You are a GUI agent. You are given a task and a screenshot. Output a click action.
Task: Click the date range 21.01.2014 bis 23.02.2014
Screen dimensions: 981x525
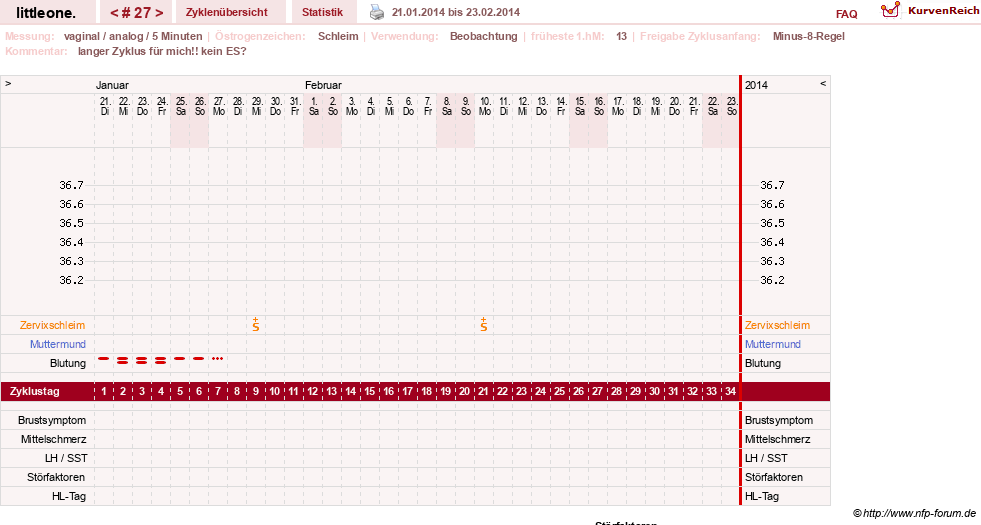click(x=455, y=12)
